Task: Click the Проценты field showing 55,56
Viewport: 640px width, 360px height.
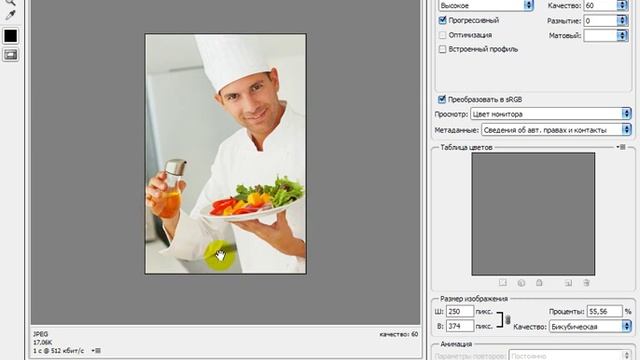Action: [604, 311]
